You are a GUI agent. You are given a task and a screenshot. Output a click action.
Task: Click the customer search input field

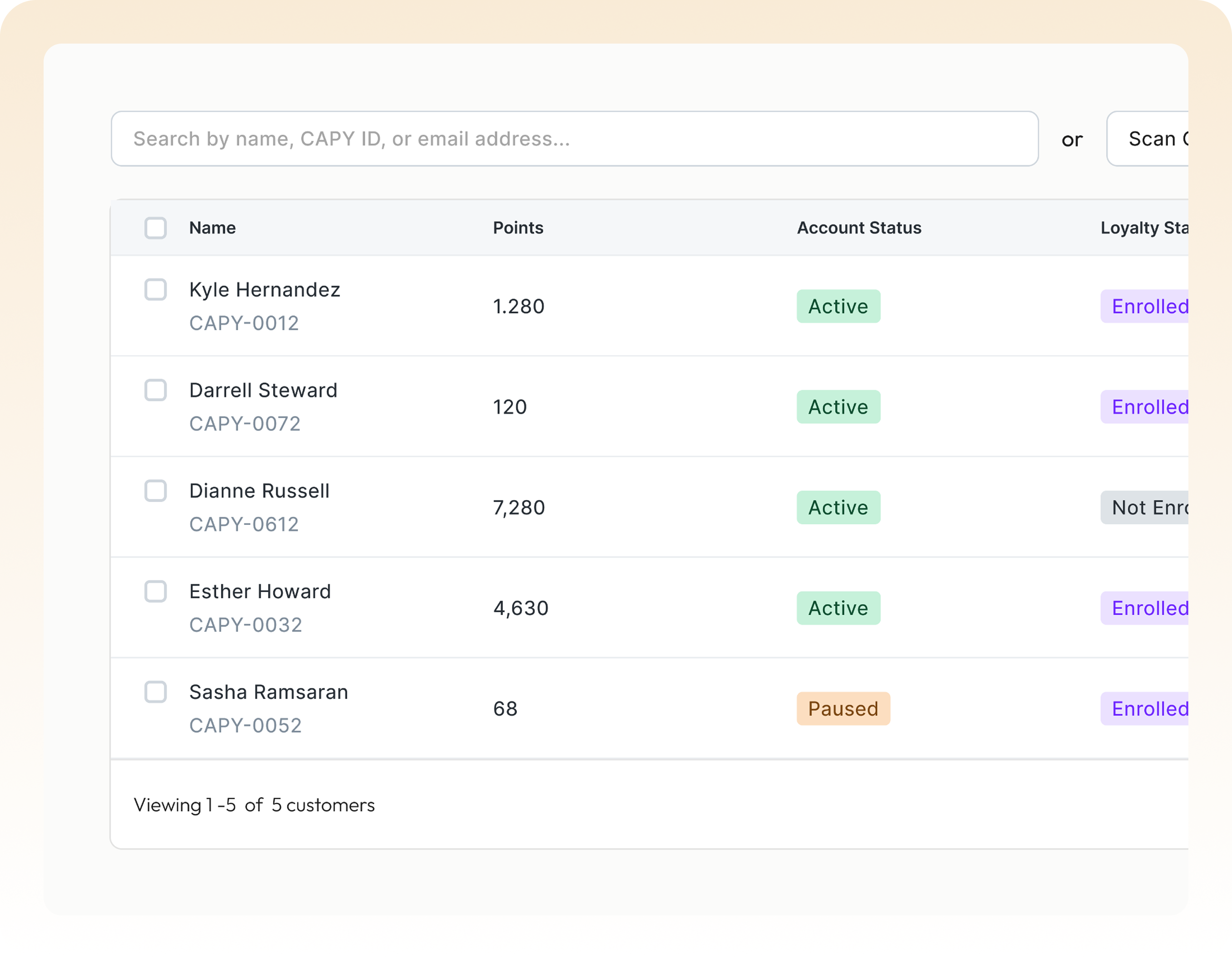[574, 138]
